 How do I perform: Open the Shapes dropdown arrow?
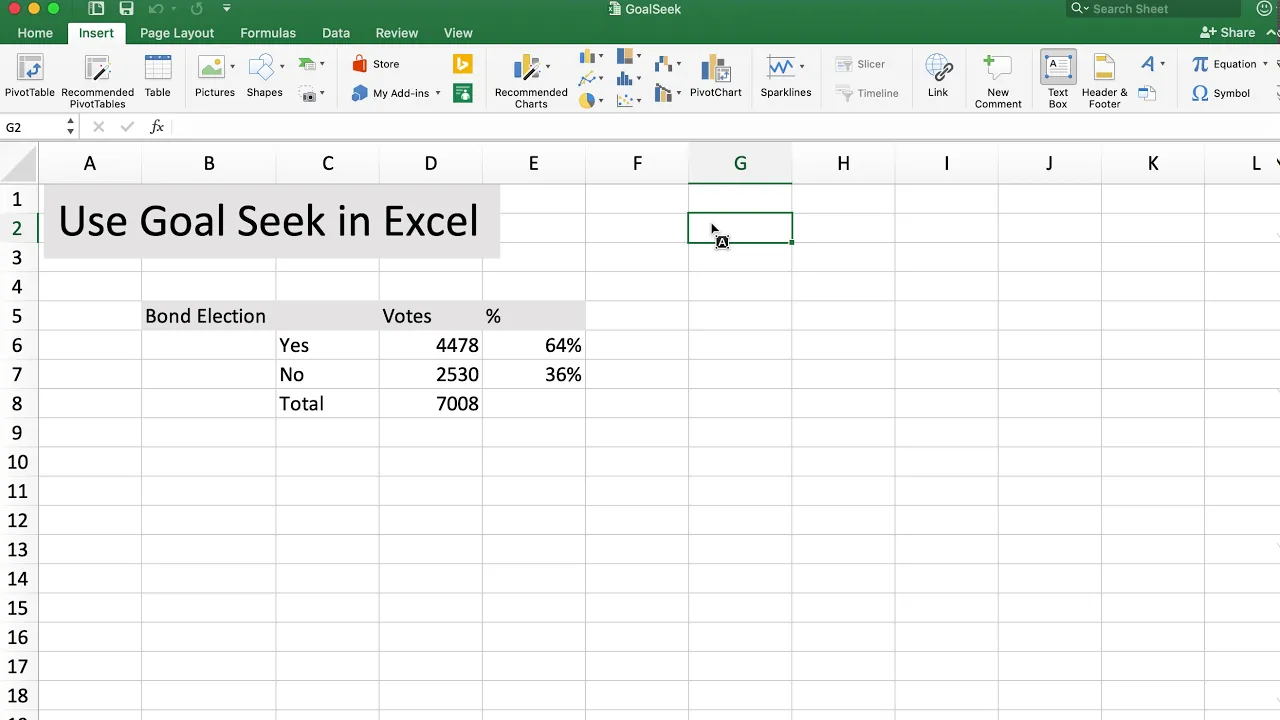tap(282, 67)
